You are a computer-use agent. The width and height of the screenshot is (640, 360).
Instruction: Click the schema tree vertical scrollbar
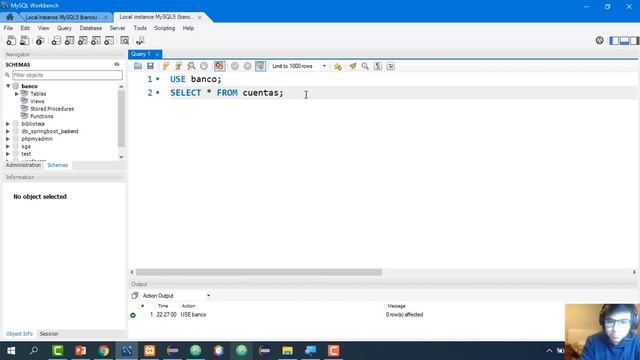pos(121,118)
